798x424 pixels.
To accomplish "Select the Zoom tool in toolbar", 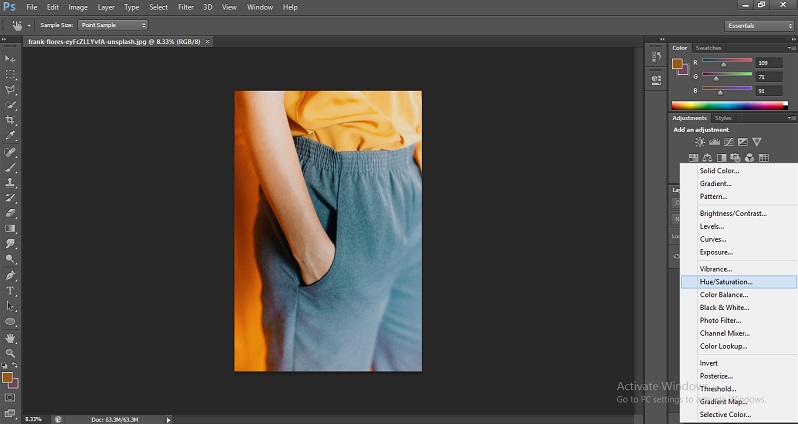I will tap(11, 353).
